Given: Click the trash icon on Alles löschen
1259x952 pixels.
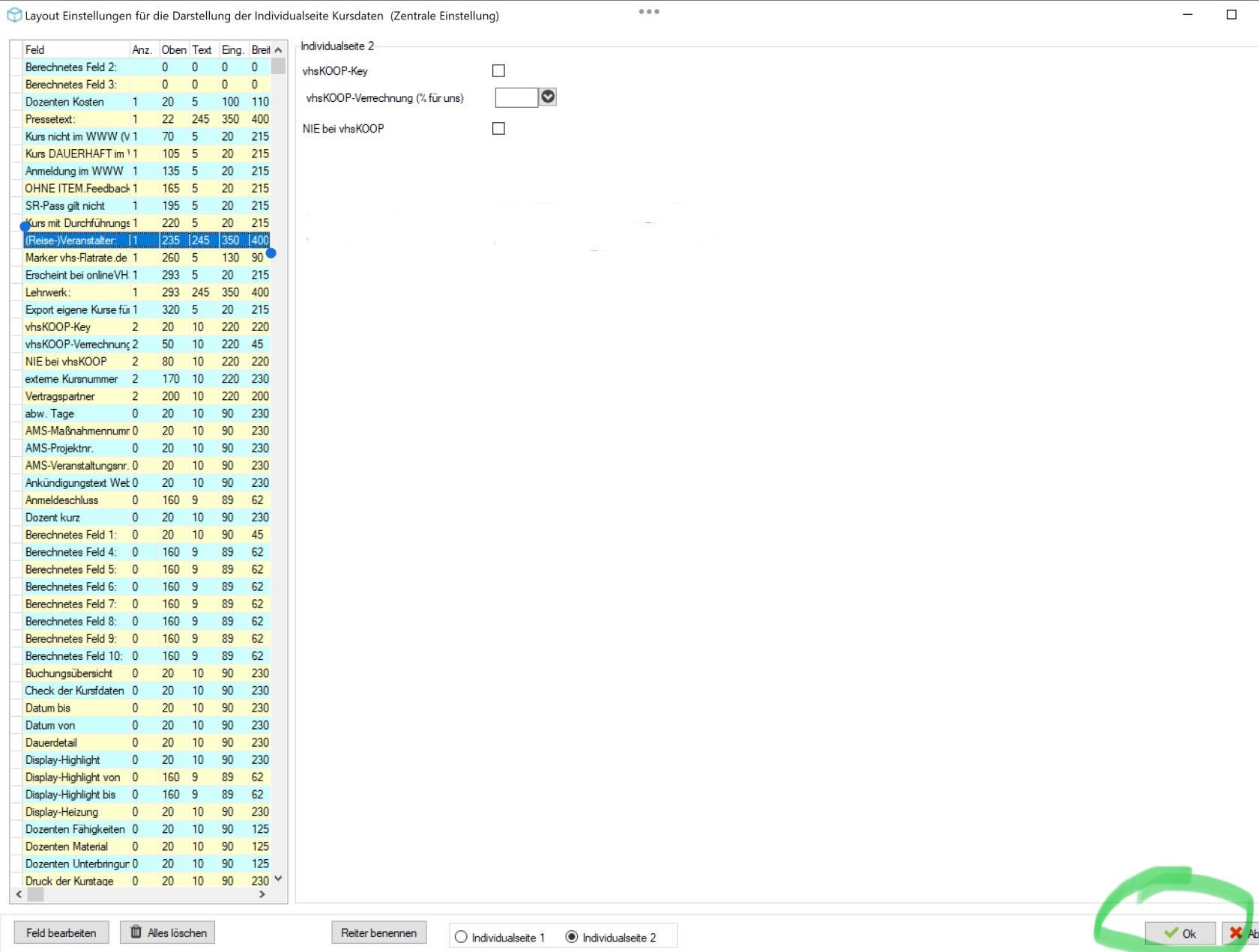Looking at the screenshot, I should [x=136, y=933].
